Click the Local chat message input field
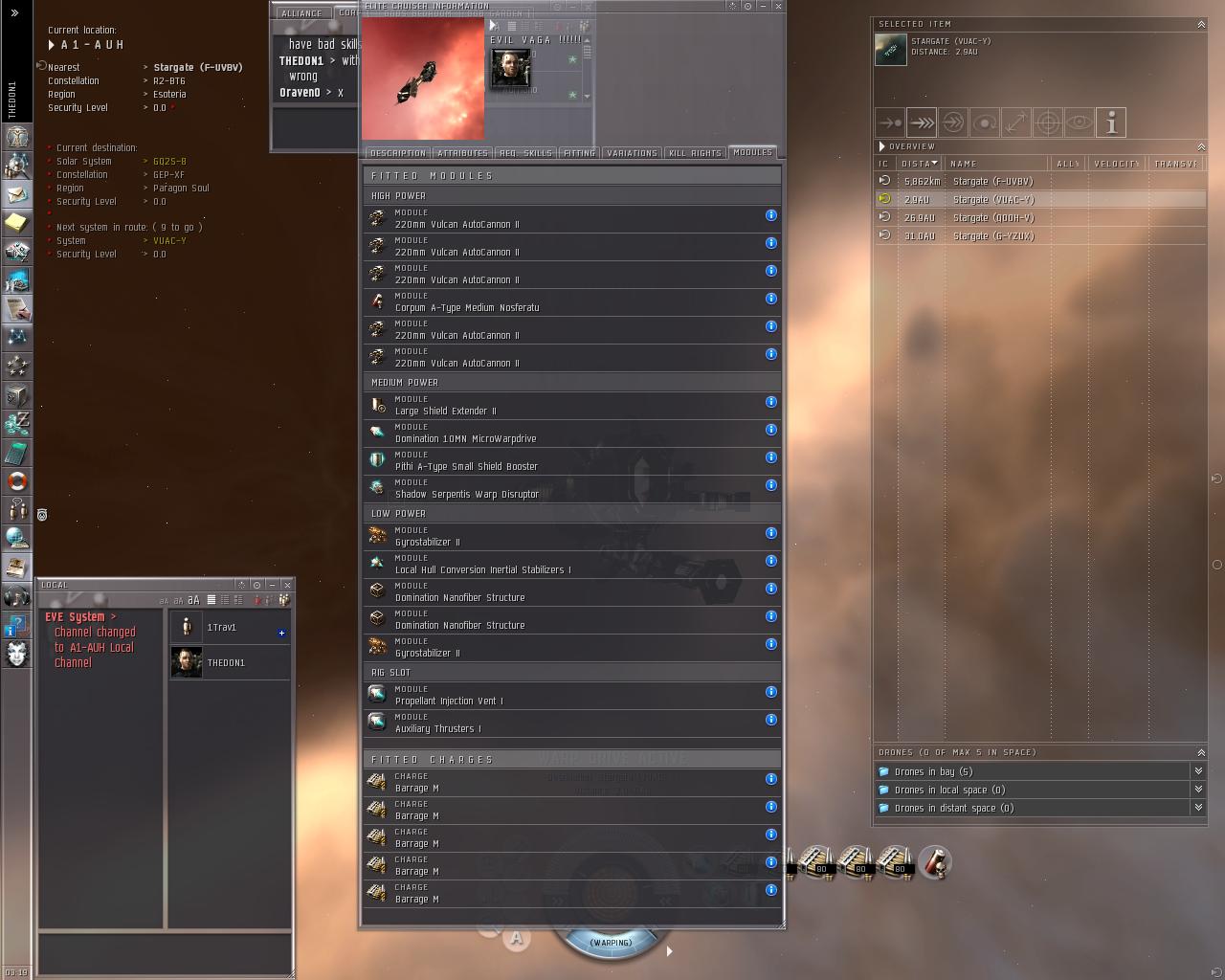This screenshot has height=980, width=1225. point(165,953)
